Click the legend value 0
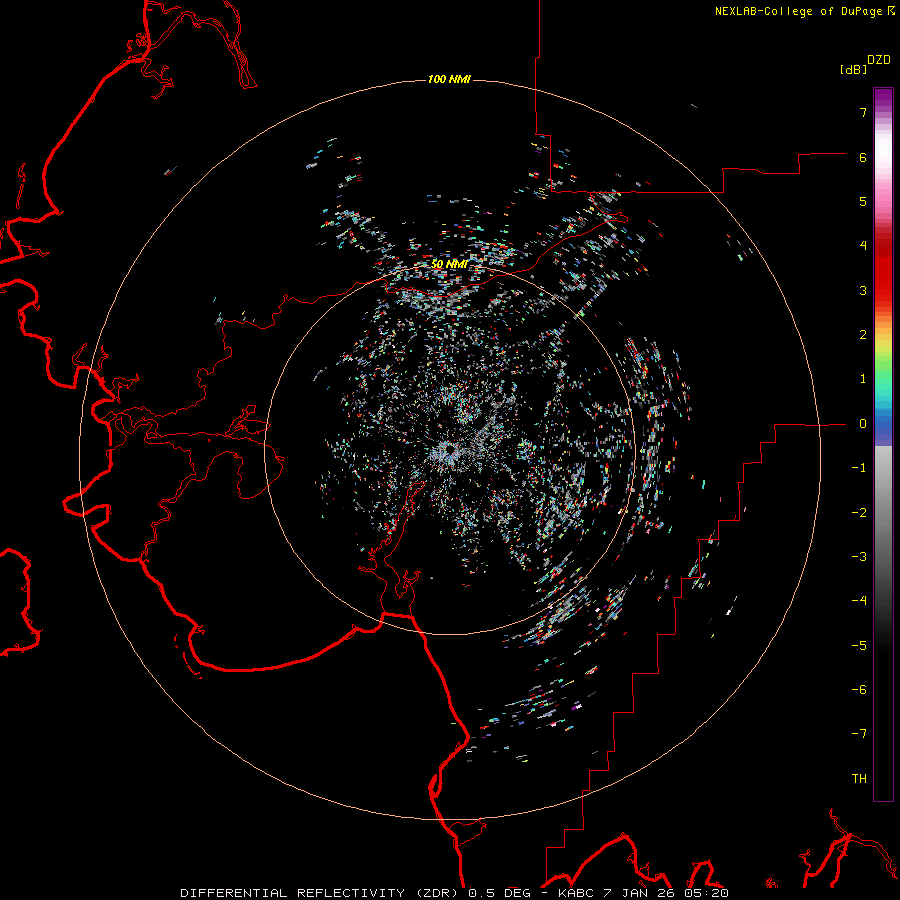This screenshot has height=900, width=900. tap(863, 424)
